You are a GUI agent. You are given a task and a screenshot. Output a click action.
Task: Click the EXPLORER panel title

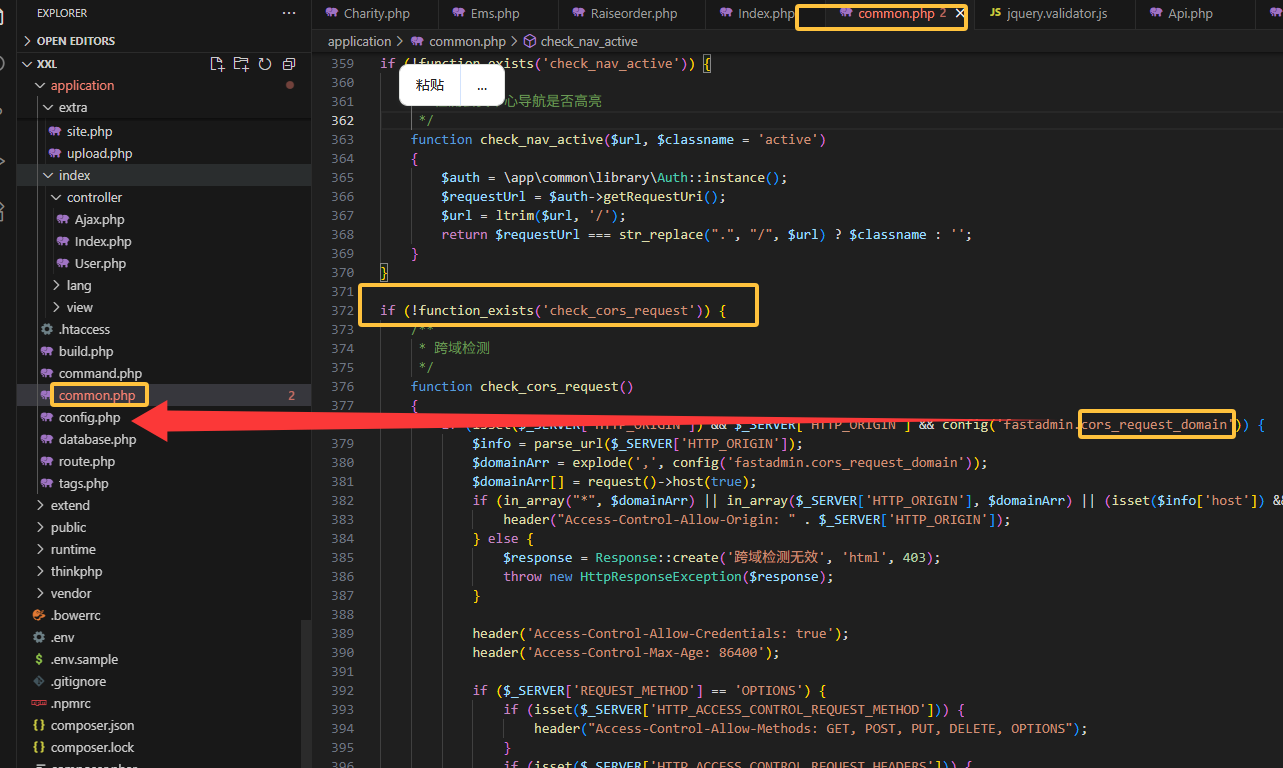pyautogui.click(x=62, y=13)
